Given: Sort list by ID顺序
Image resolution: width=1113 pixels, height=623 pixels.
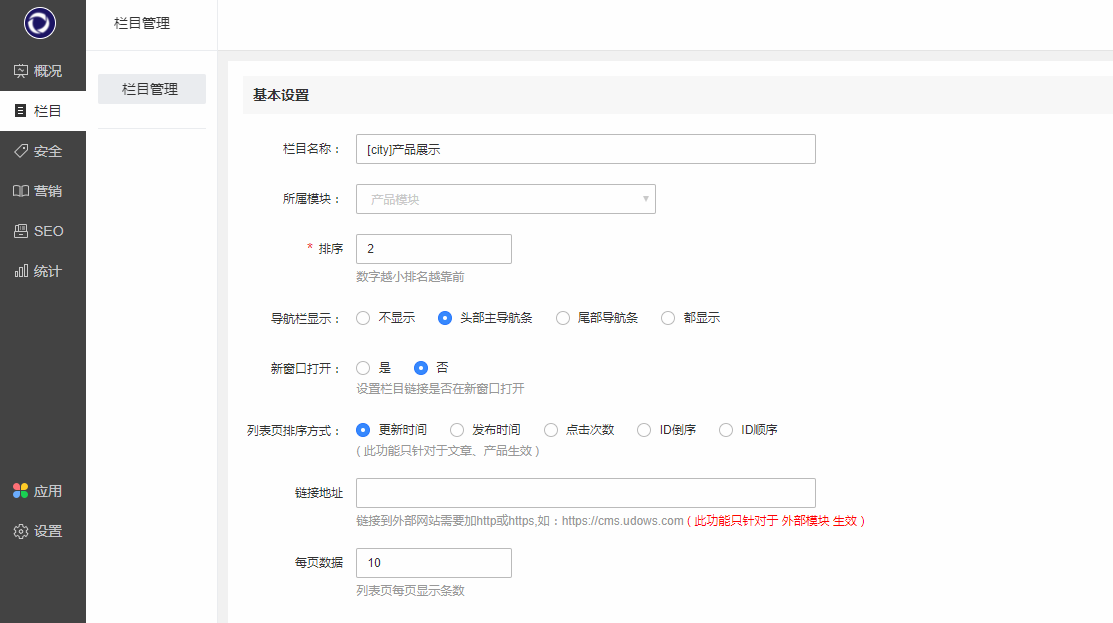Looking at the screenshot, I should tap(726, 430).
